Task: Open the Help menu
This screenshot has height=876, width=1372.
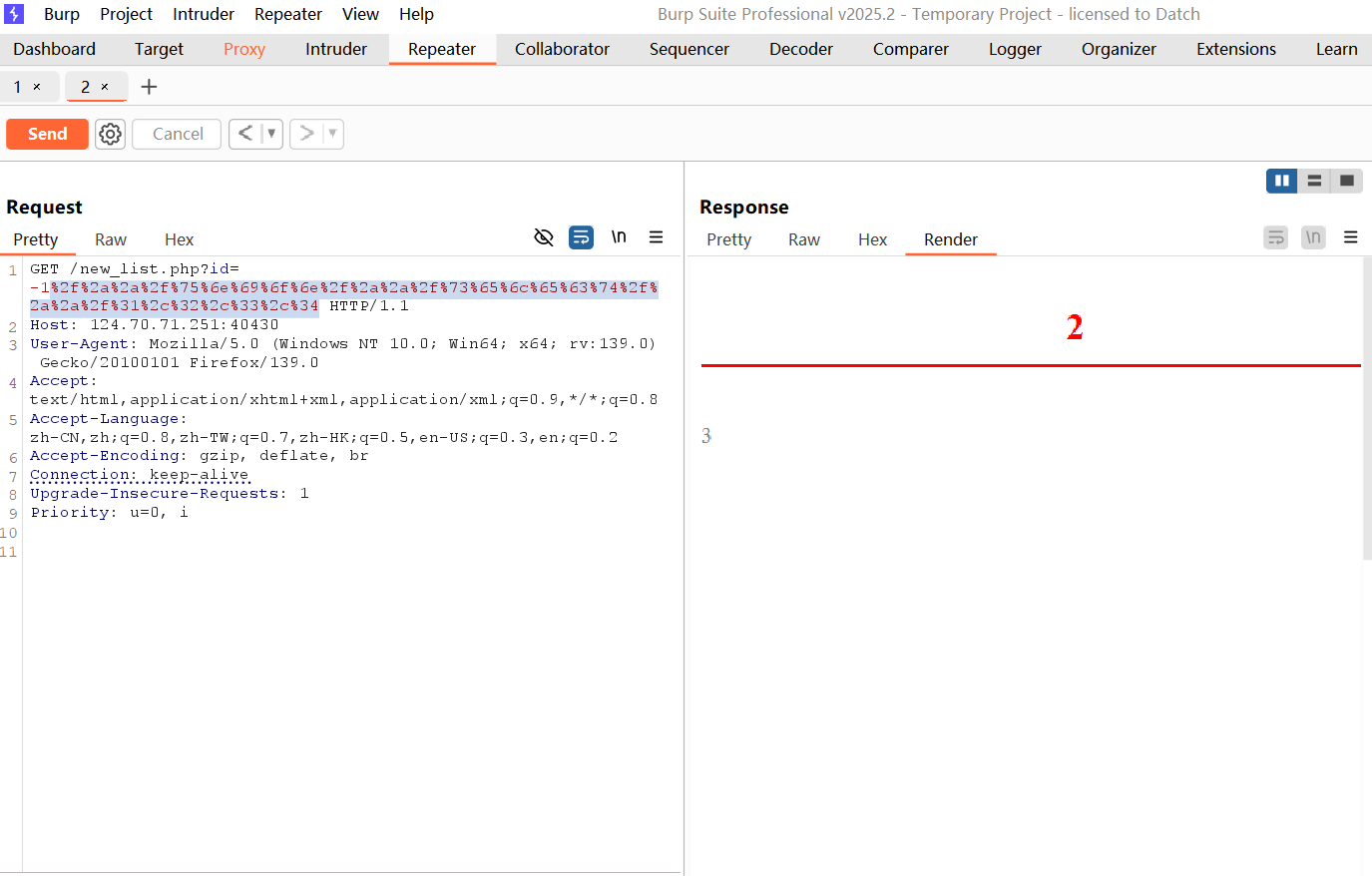Action: click(416, 14)
